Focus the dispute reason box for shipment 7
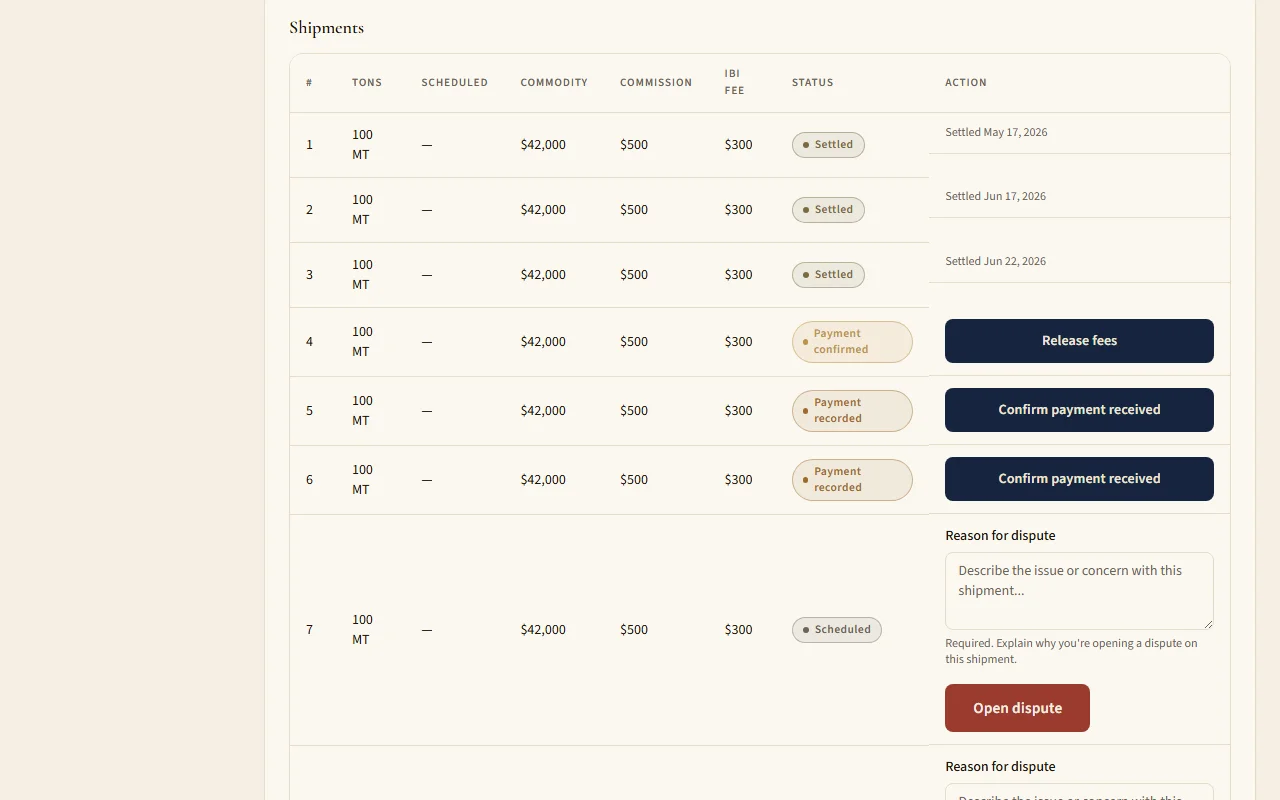Viewport: 1280px width, 800px height. click(1079, 591)
